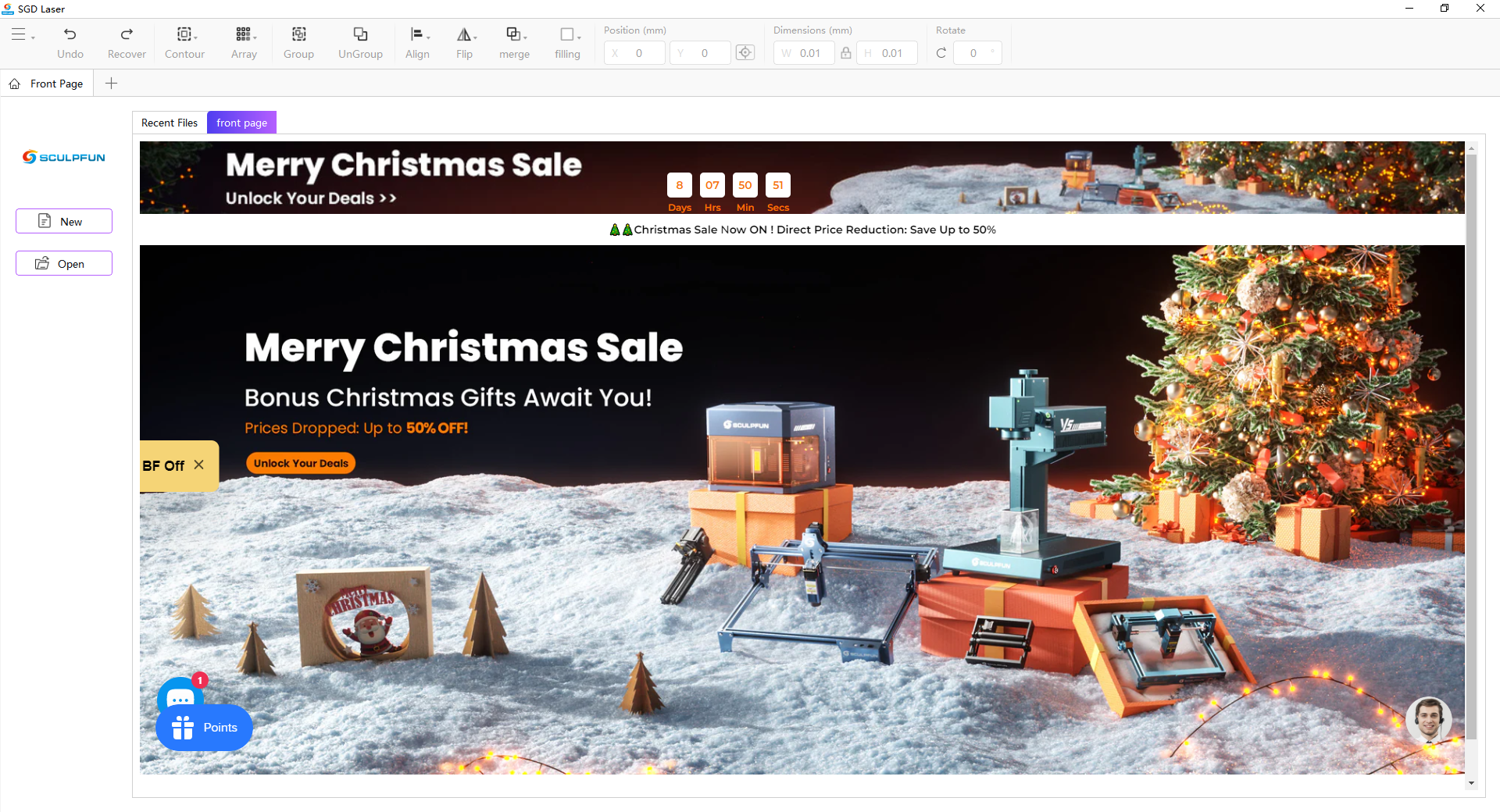Viewport: 1500px width, 812px height.
Task: Toggle the width-height aspect ratio lock
Action: pos(846,53)
